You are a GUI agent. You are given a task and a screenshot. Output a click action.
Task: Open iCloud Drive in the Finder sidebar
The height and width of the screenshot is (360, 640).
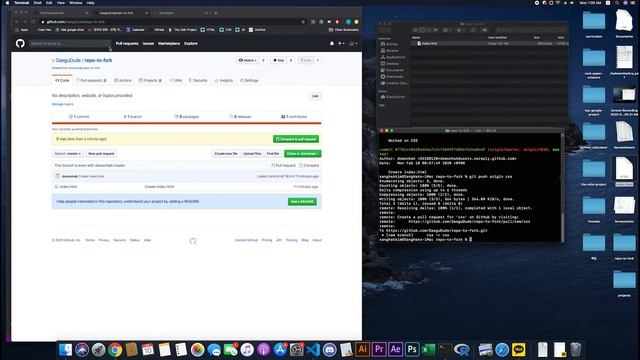point(393,97)
